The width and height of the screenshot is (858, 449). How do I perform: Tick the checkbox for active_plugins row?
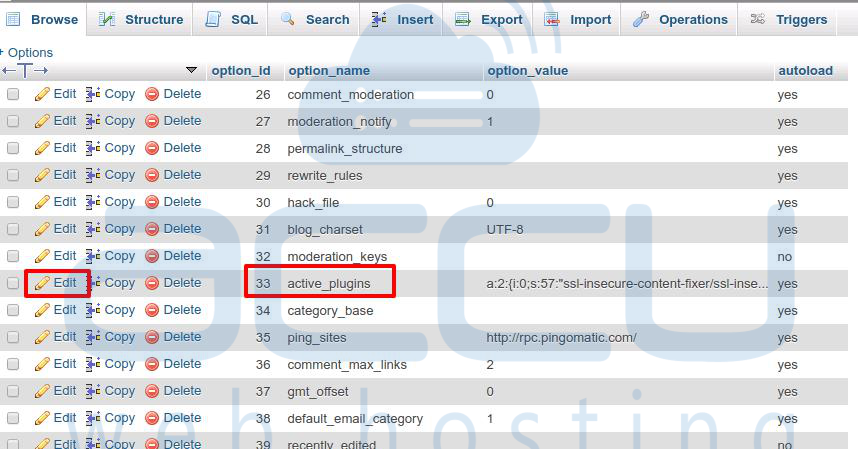13,284
